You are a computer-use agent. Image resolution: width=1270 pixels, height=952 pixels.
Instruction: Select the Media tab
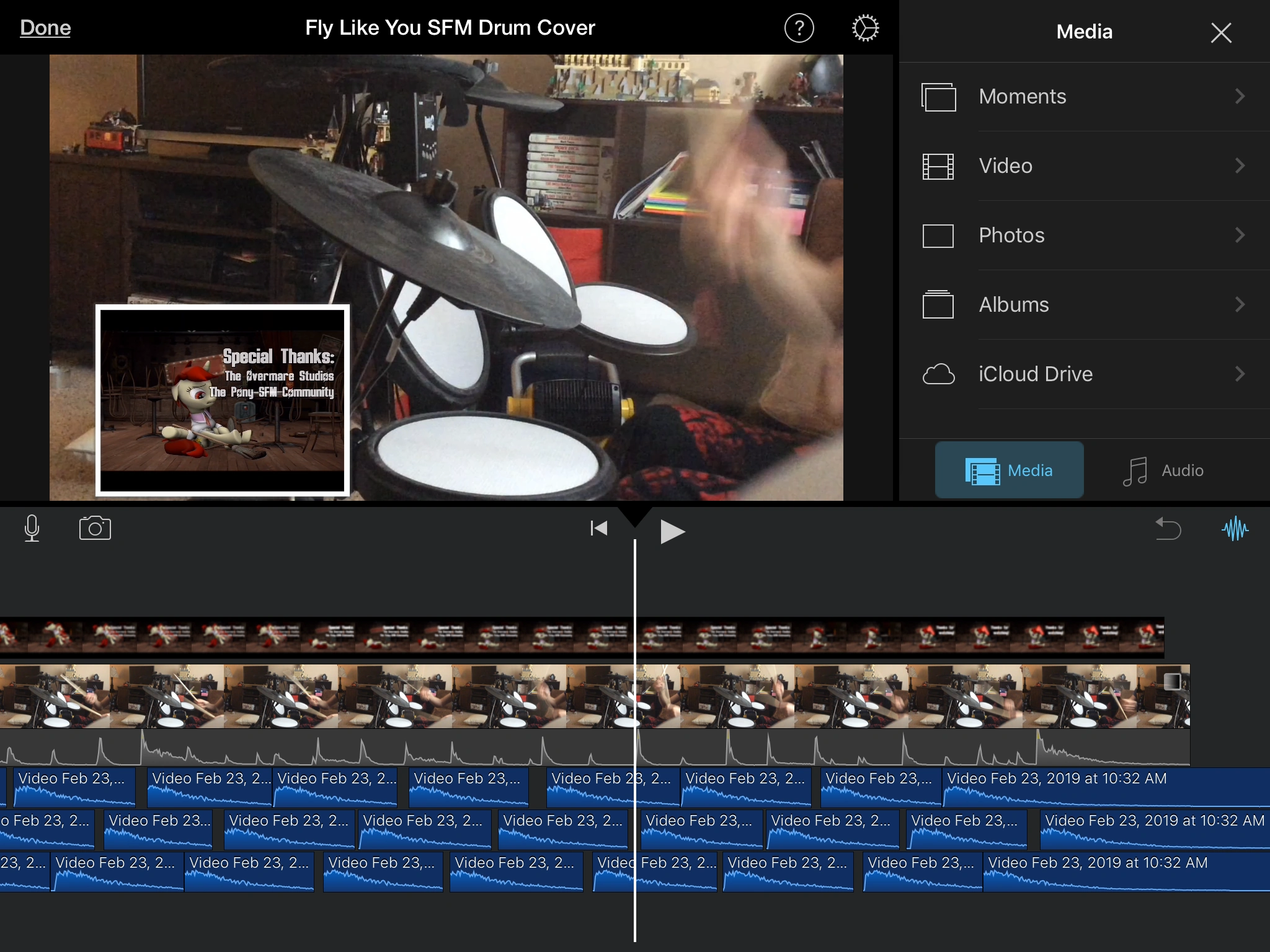1009,470
